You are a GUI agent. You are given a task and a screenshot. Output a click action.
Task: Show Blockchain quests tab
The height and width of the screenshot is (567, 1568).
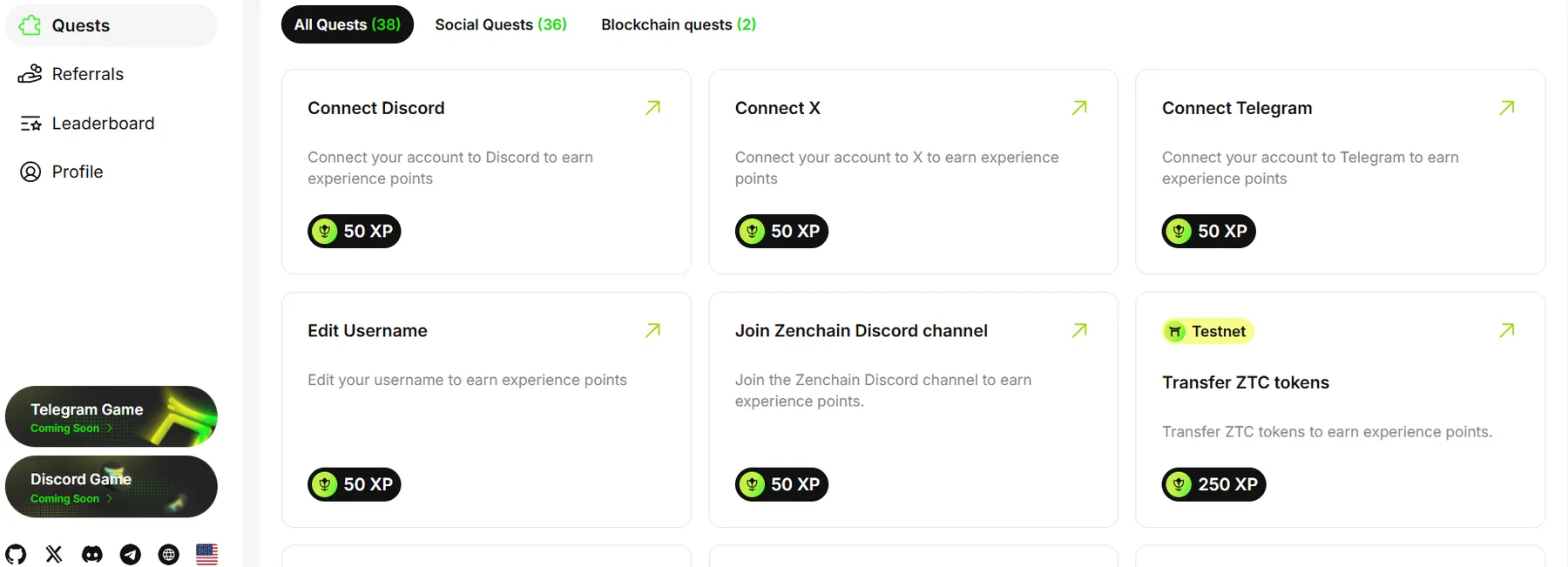(679, 24)
